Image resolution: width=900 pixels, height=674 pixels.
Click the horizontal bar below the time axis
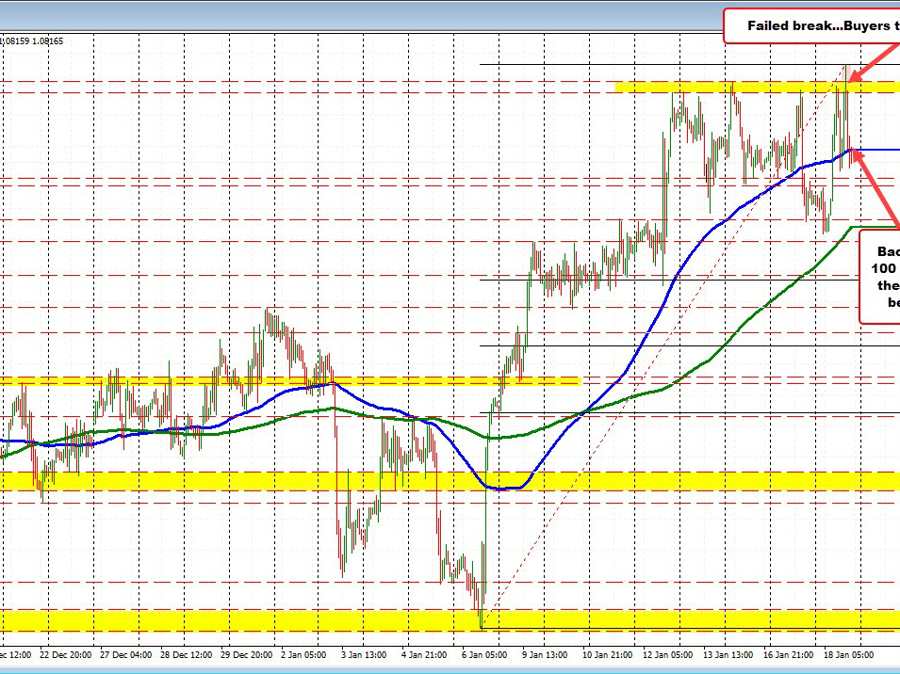450,670
